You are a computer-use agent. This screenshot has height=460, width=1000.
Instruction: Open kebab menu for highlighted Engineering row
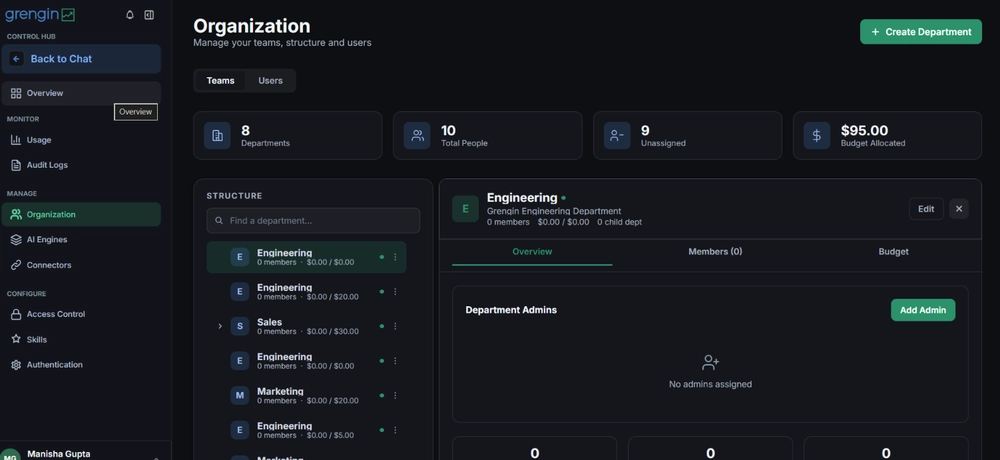click(x=395, y=257)
